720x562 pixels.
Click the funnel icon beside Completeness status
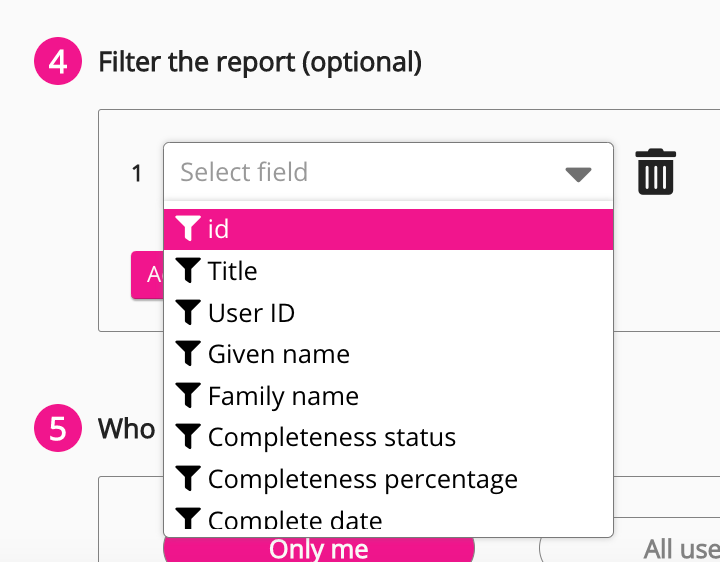[188, 437]
